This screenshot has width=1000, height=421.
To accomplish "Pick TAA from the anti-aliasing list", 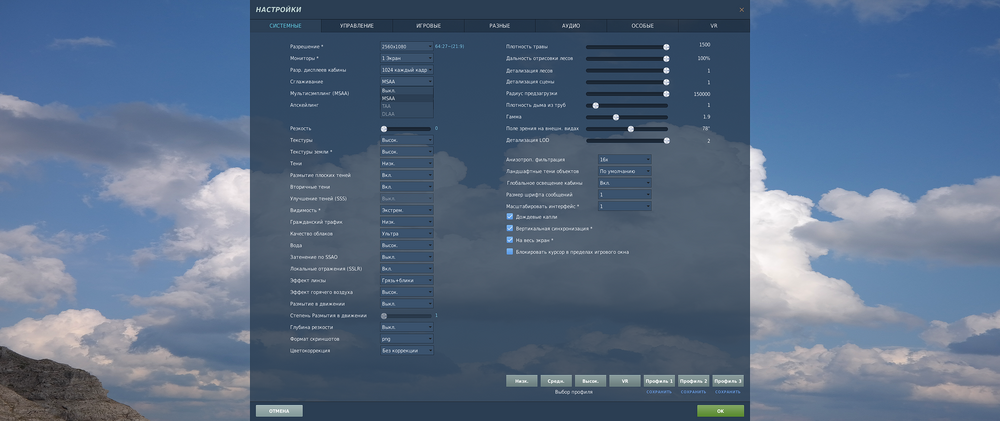I will (407, 106).
